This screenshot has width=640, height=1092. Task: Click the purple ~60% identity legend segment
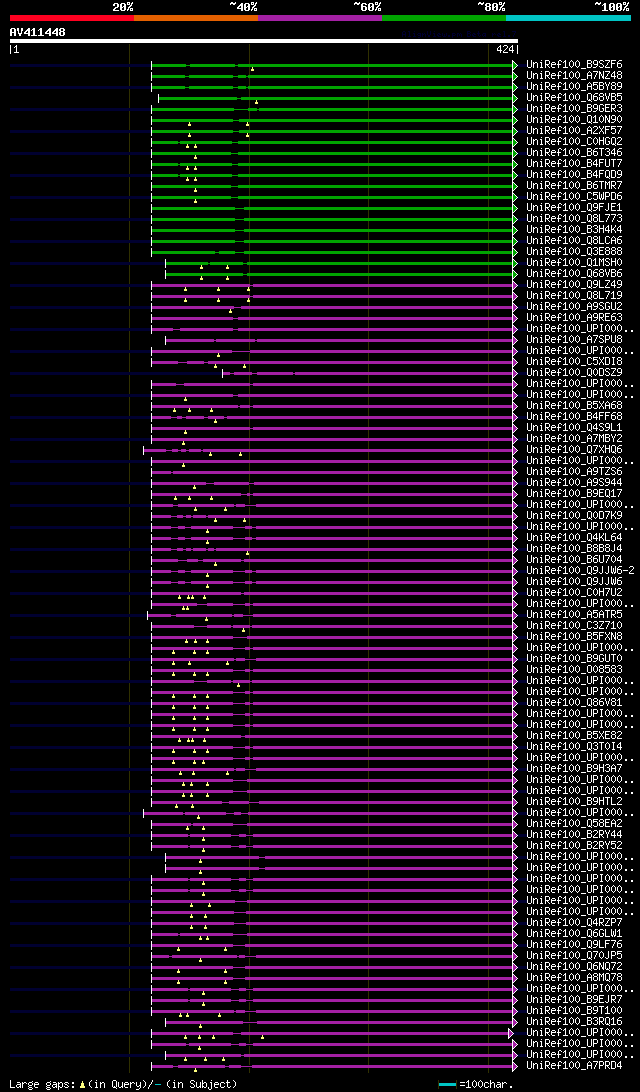[x=320, y=17]
